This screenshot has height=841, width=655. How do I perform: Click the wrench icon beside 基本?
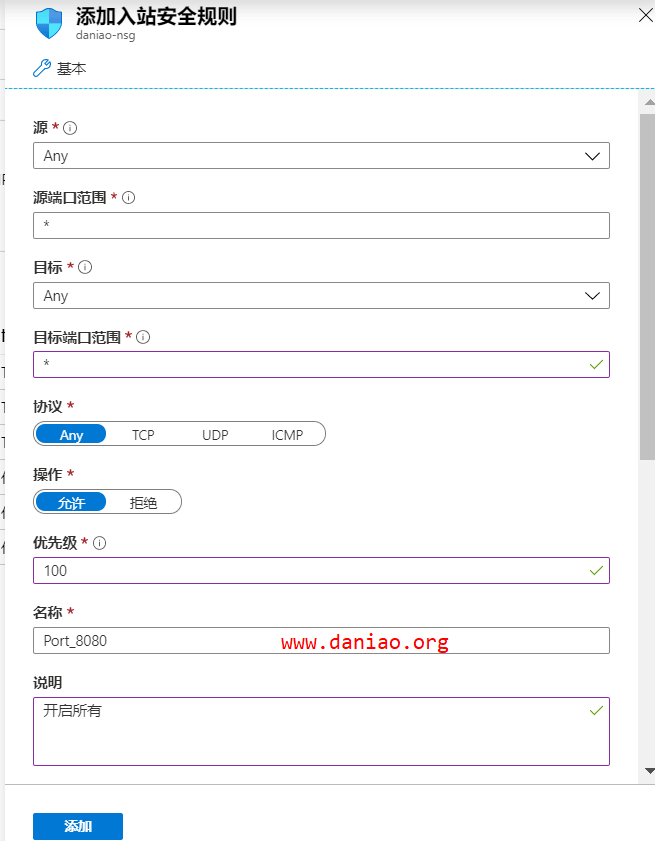(41, 68)
